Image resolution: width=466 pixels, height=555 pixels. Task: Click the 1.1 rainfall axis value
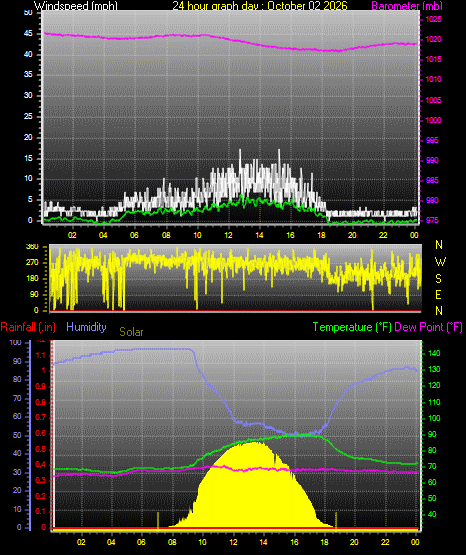point(41,355)
